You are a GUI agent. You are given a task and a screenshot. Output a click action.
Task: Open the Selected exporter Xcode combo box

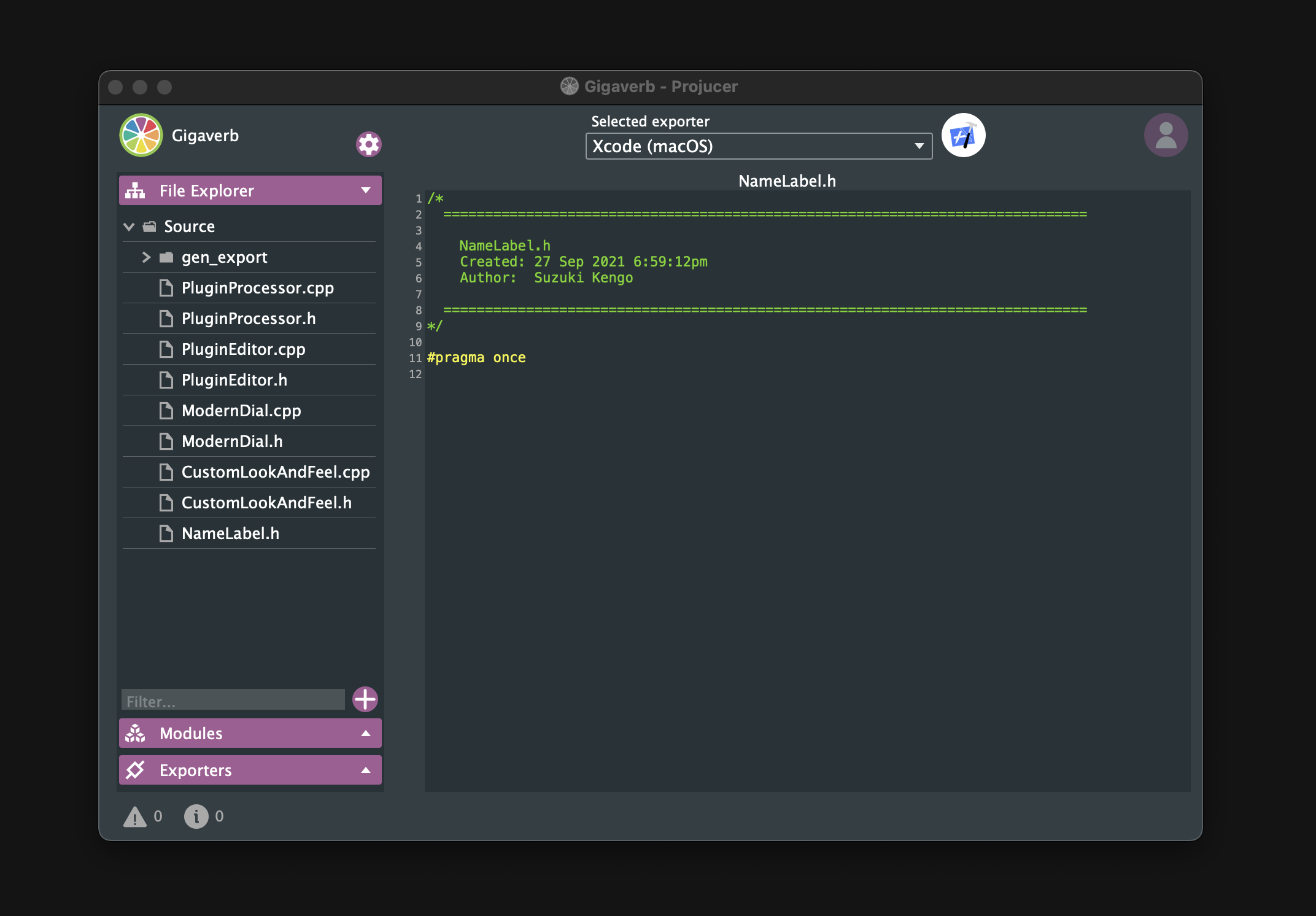click(x=759, y=146)
